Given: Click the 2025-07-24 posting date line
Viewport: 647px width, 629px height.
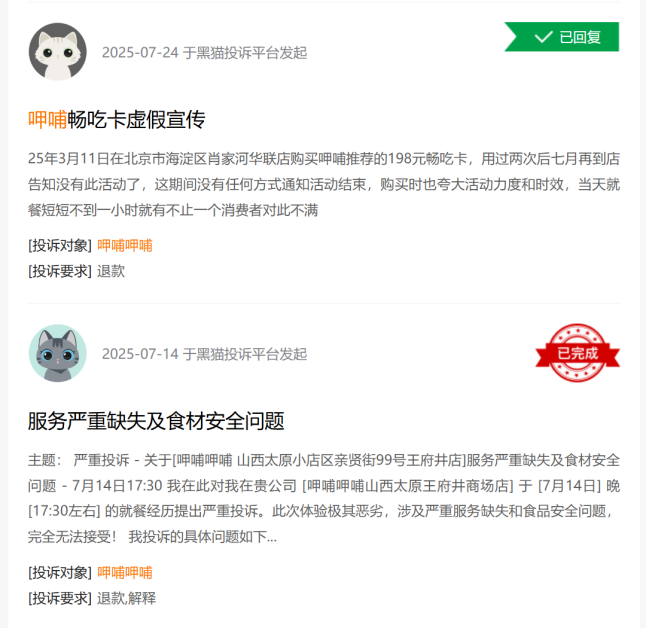Looking at the screenshot, I should [x=205, y=52].
